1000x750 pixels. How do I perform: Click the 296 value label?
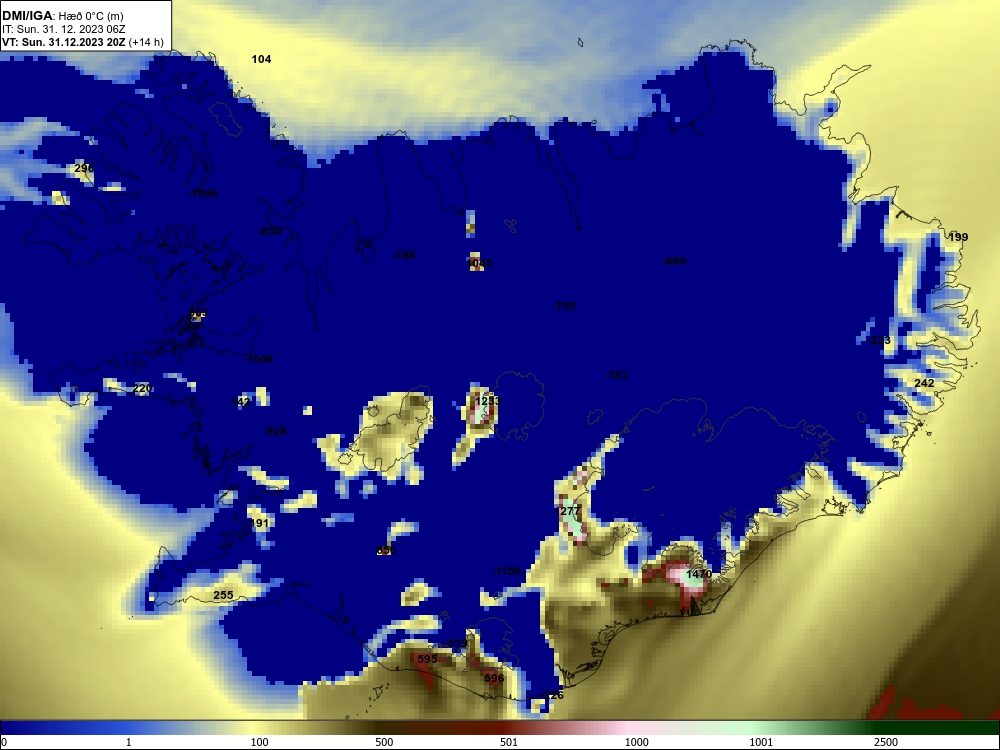pos(84,168)
